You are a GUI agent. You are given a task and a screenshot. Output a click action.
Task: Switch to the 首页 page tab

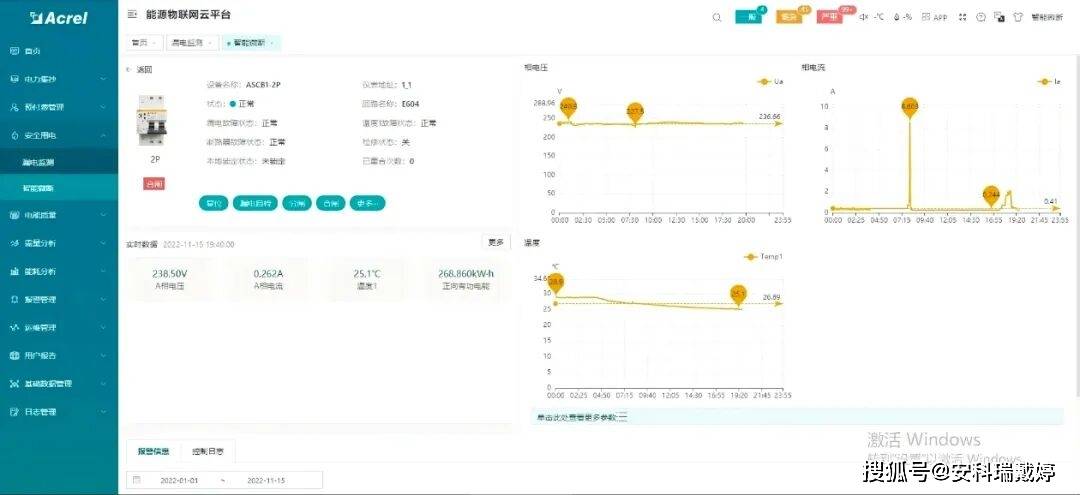pyautogui.click(x=143, y=43)
